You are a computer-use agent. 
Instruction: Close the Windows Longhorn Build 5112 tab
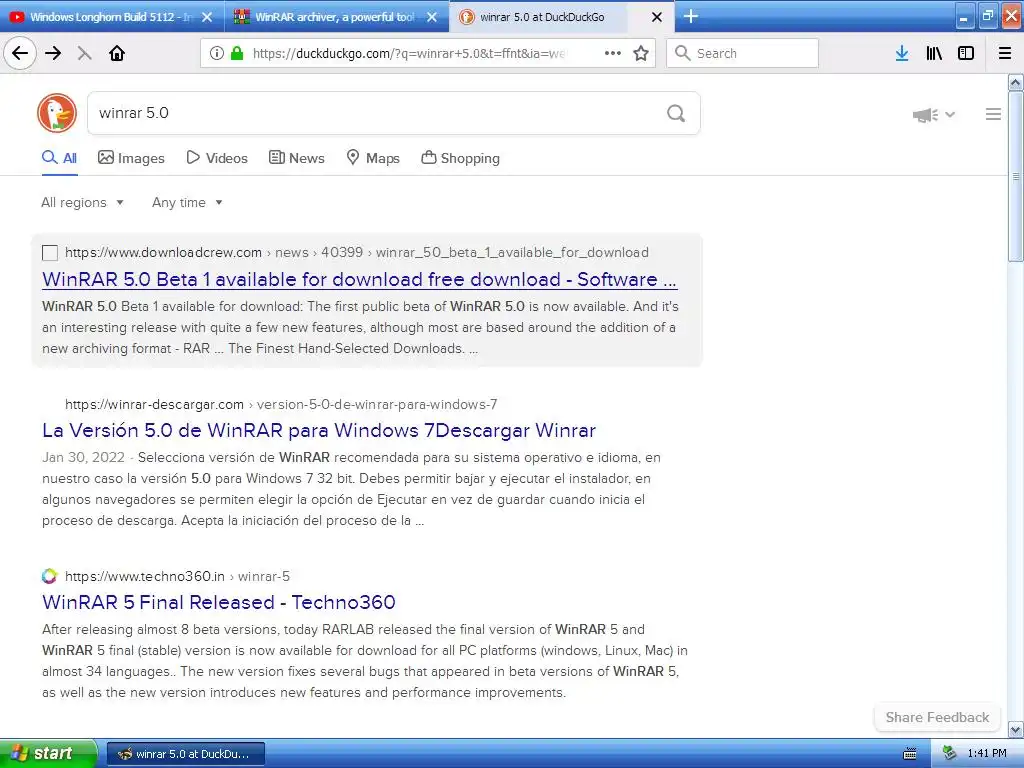[x=207, y=17]
